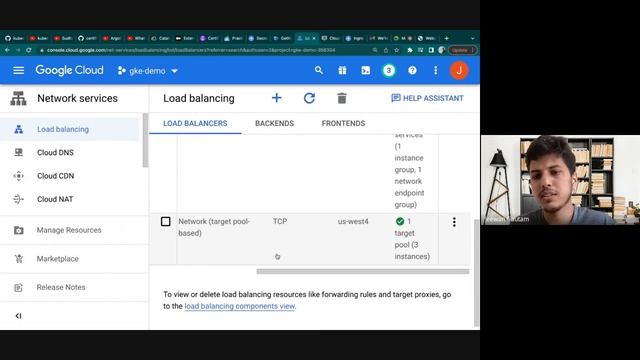The image size is (640, 360).
Task: Open the main navigation hamburger menu
Action: (x=18, y=71)
